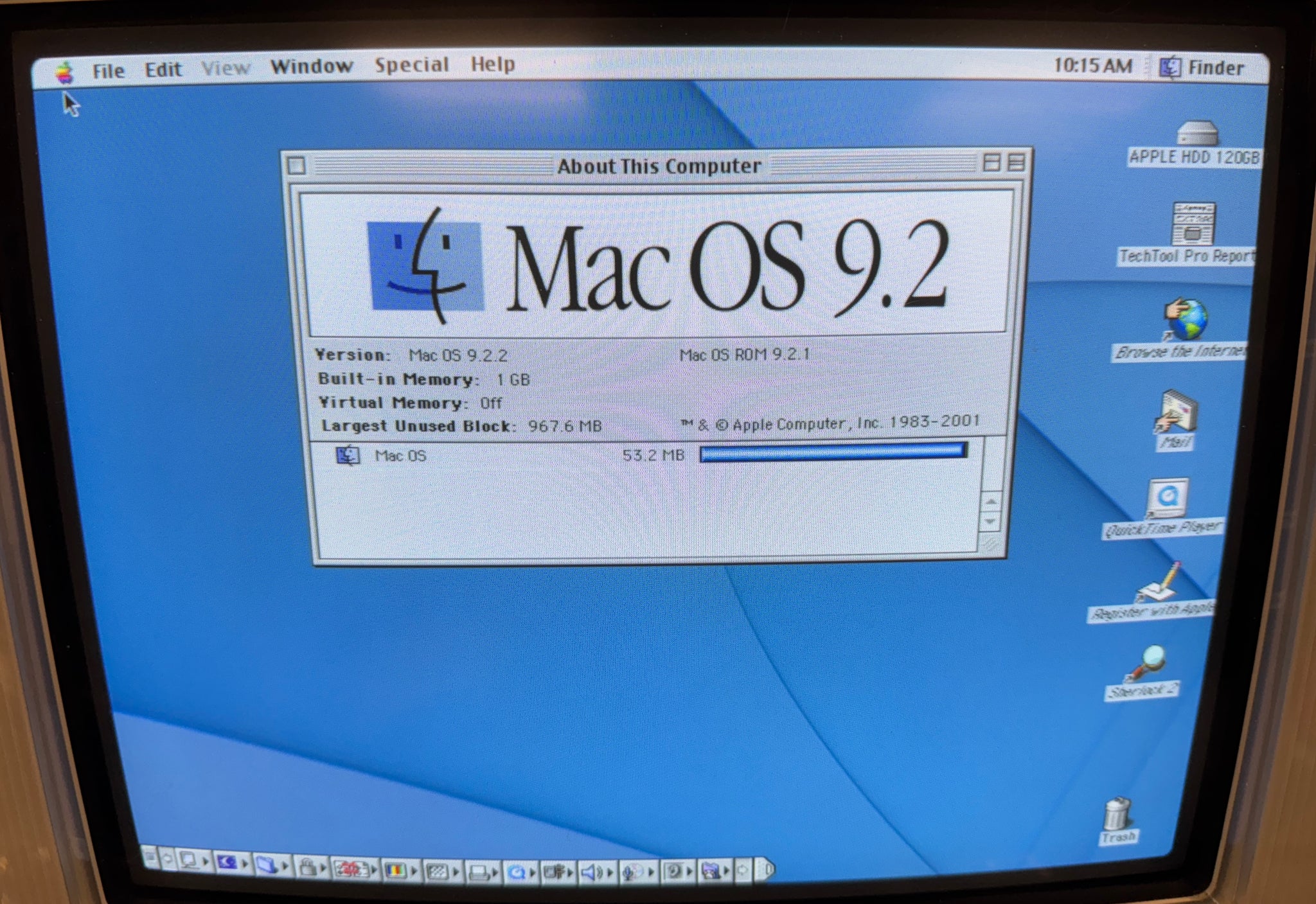This screenshot has height=904, width=1316.
Task: Click the Printer selector Control Strip module
Action: 483,872
